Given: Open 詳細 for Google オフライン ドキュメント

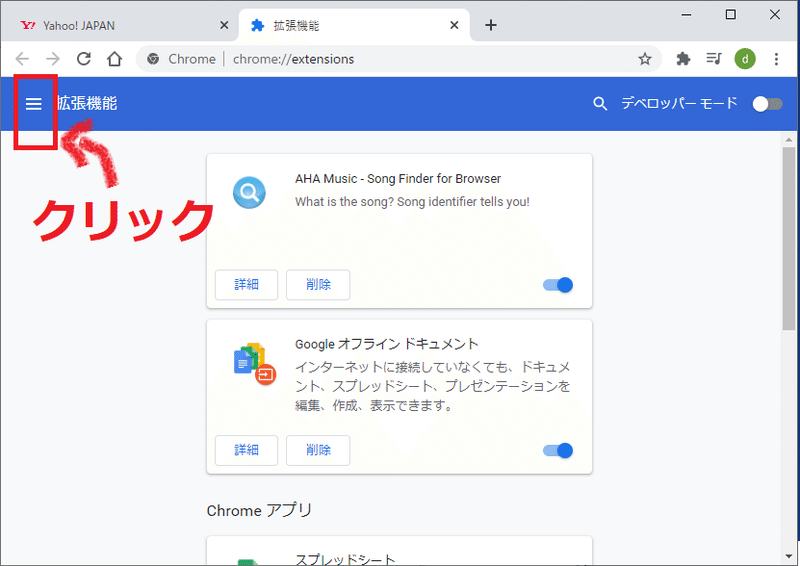Looking at the screenshot, I should click(x=246, y=450).
